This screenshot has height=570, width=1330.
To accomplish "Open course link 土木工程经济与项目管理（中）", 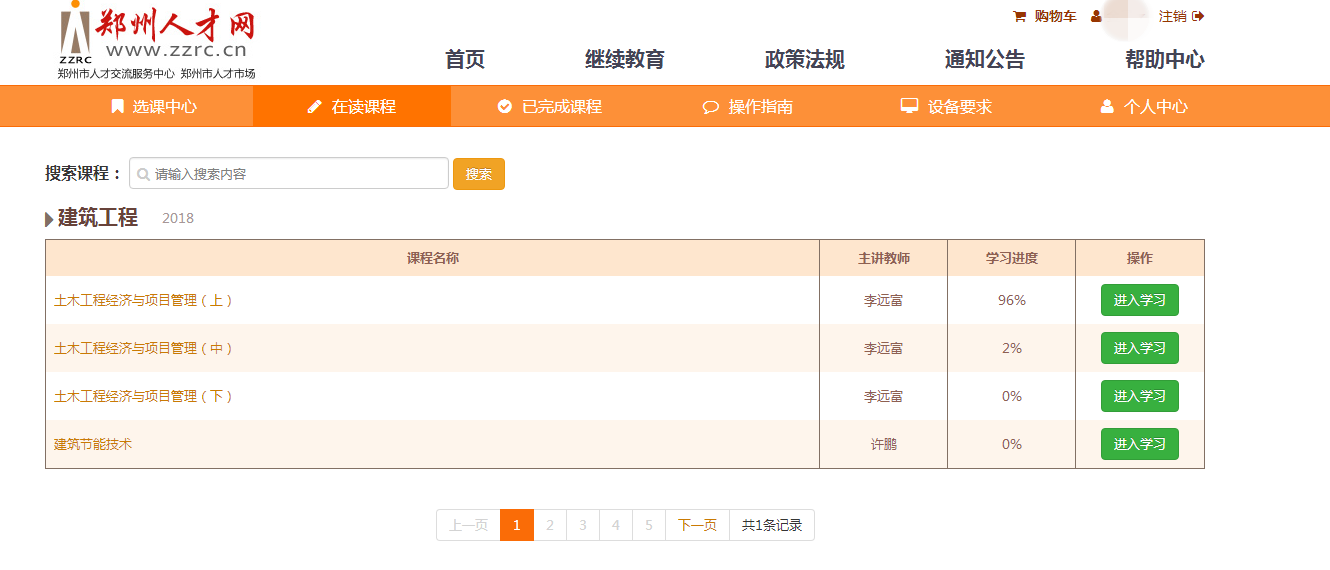I will point(144,348).
